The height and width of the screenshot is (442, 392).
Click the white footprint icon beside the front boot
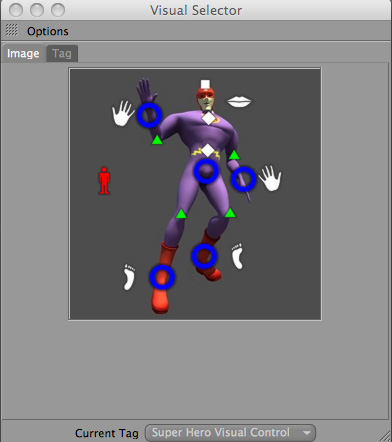129,277
